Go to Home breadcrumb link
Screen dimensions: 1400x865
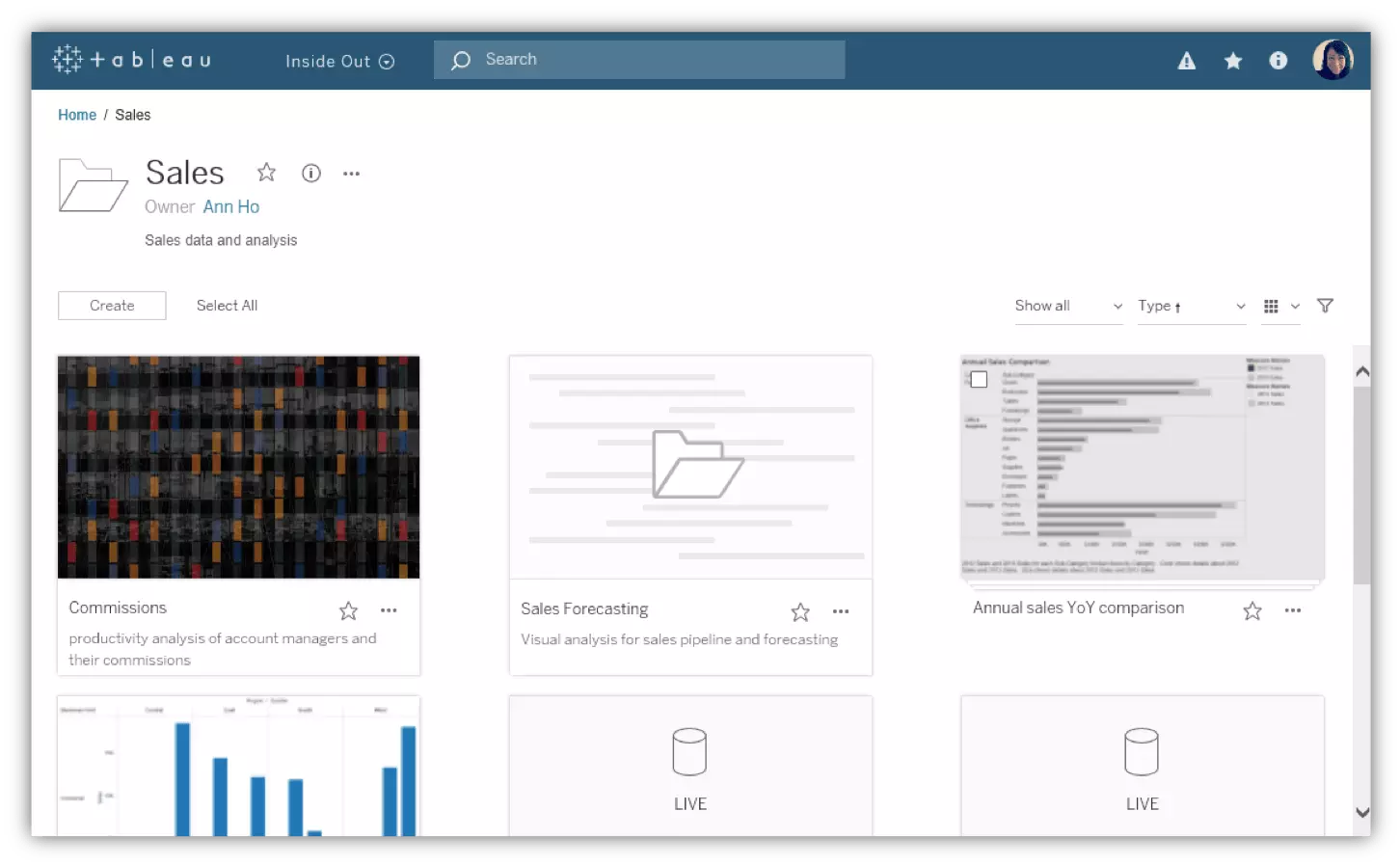coord(77,115)
